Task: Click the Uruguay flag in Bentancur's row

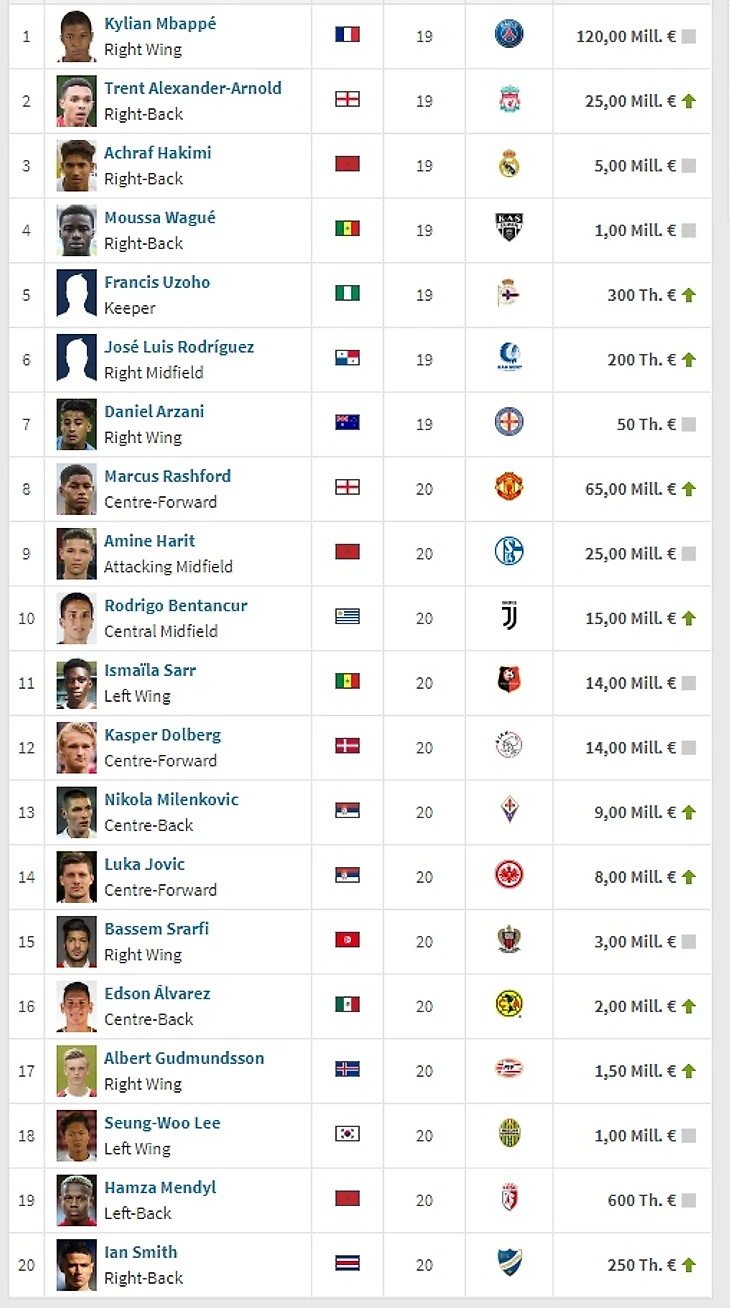Action: click(x=347, y=617)
